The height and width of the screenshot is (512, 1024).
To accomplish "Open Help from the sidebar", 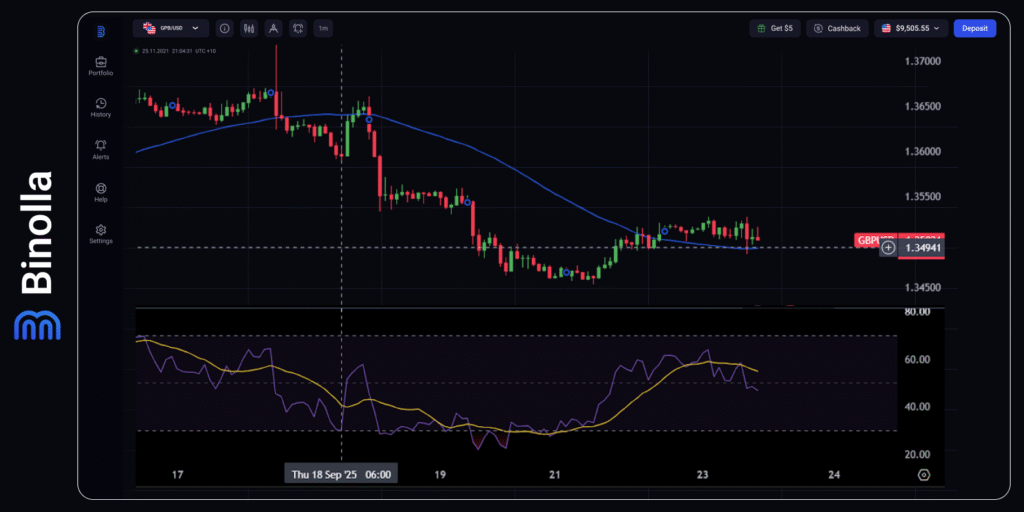I will 100,191.
